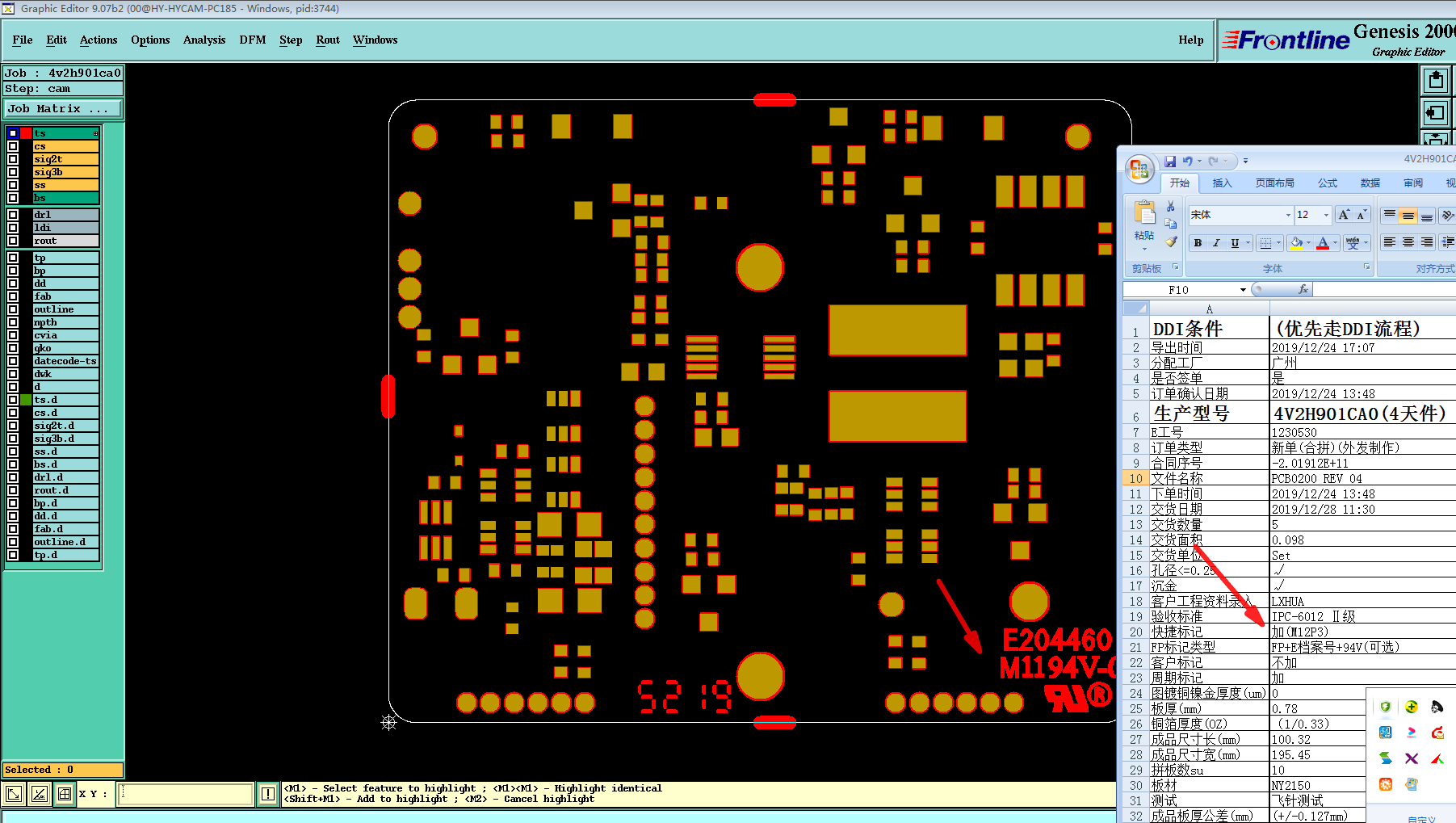Select the datecode-ts layer row
Screen dimensions: 1456x823
point(65,361)
